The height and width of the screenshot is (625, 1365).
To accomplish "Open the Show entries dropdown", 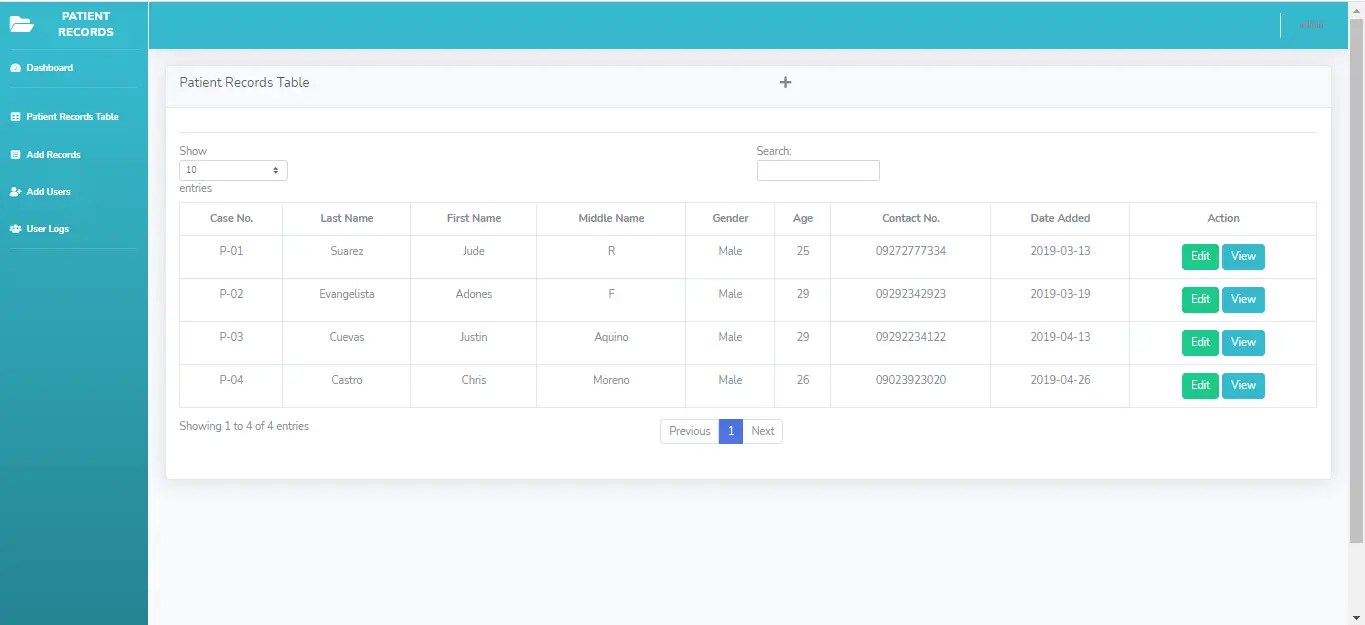I will point(232,169).
